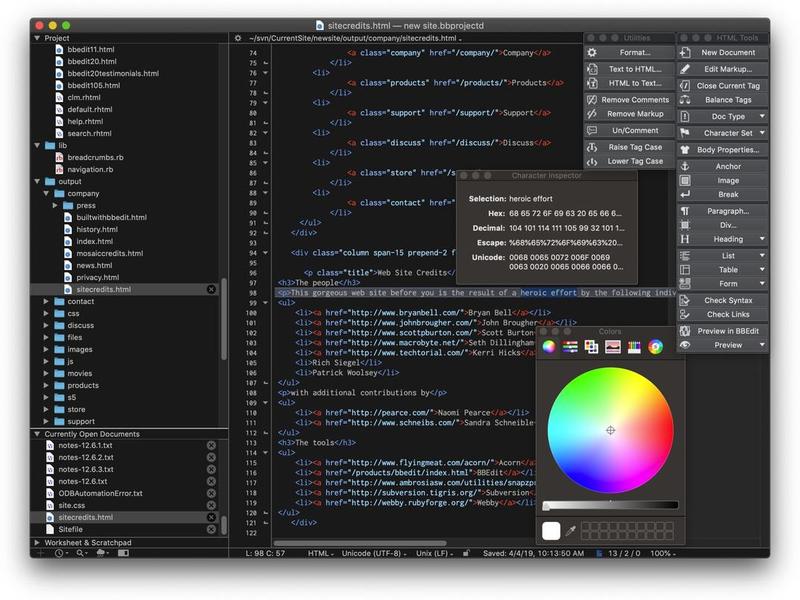The width and height of the screenshot is (800, 600).
Task: Switch to color sliders tab in Colors
Action: [570, 347]
